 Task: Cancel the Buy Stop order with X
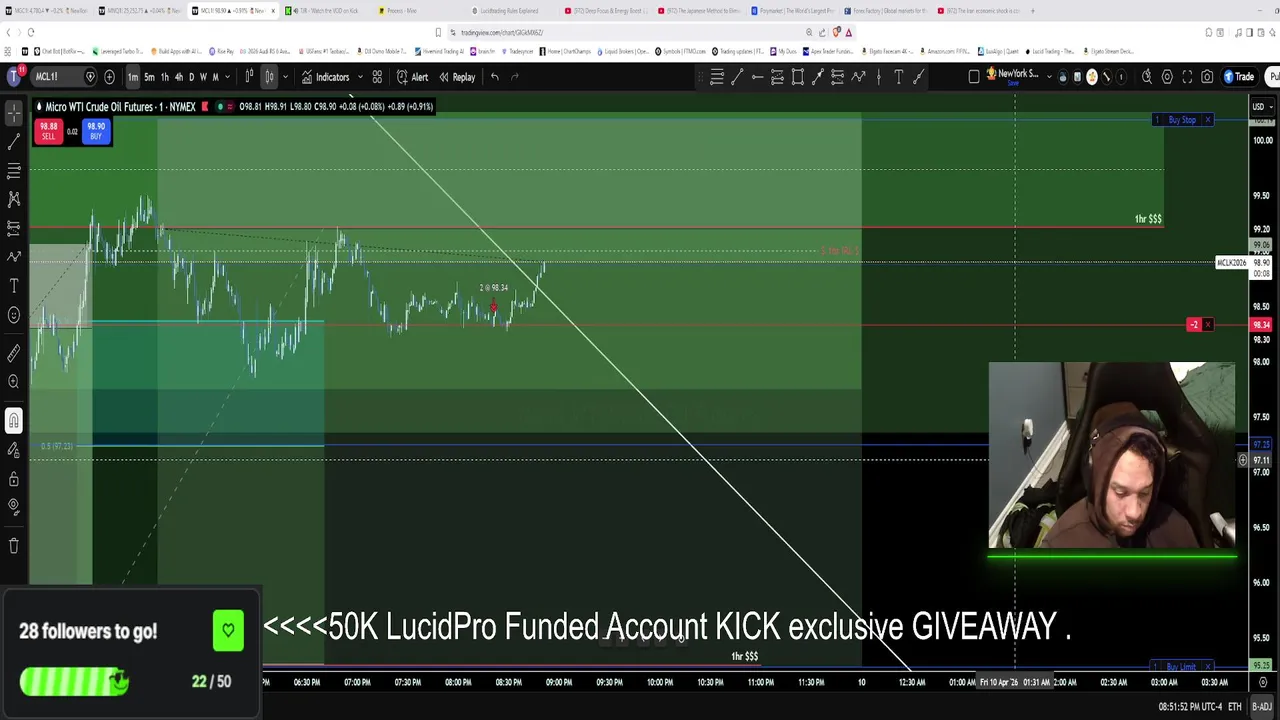click(1207, 120)
